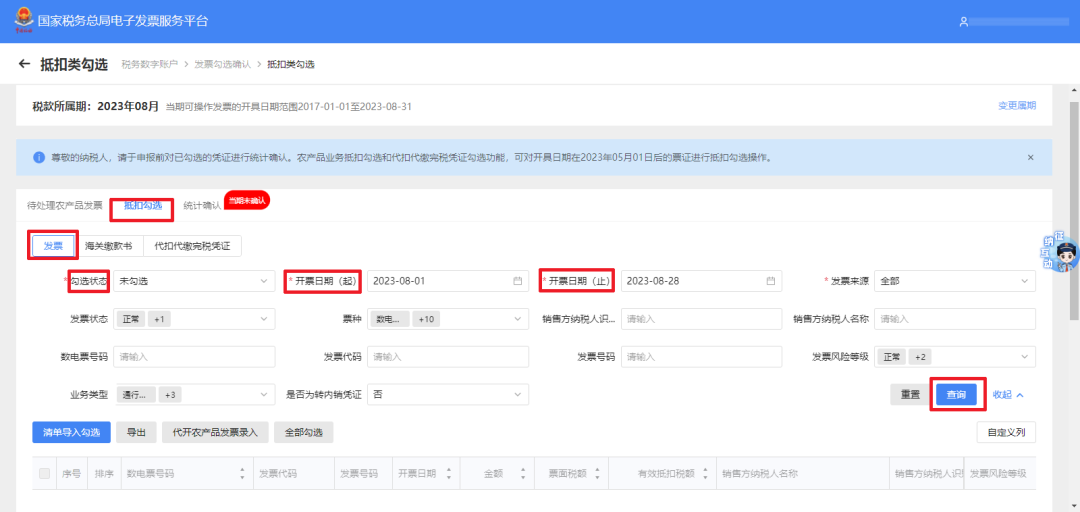The image size is (1080, 512).
Task: Switch to 统计确认 tab
Action: [202, 205]
